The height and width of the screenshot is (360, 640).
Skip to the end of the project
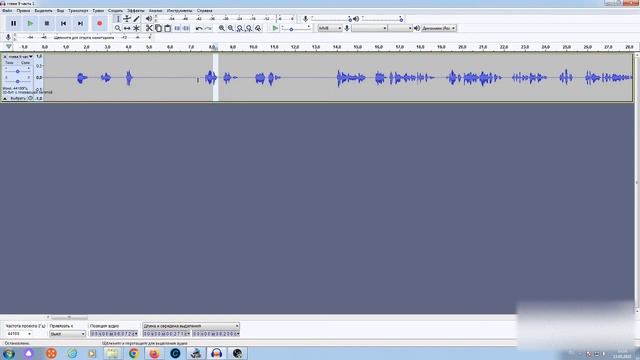click(80, 23)
